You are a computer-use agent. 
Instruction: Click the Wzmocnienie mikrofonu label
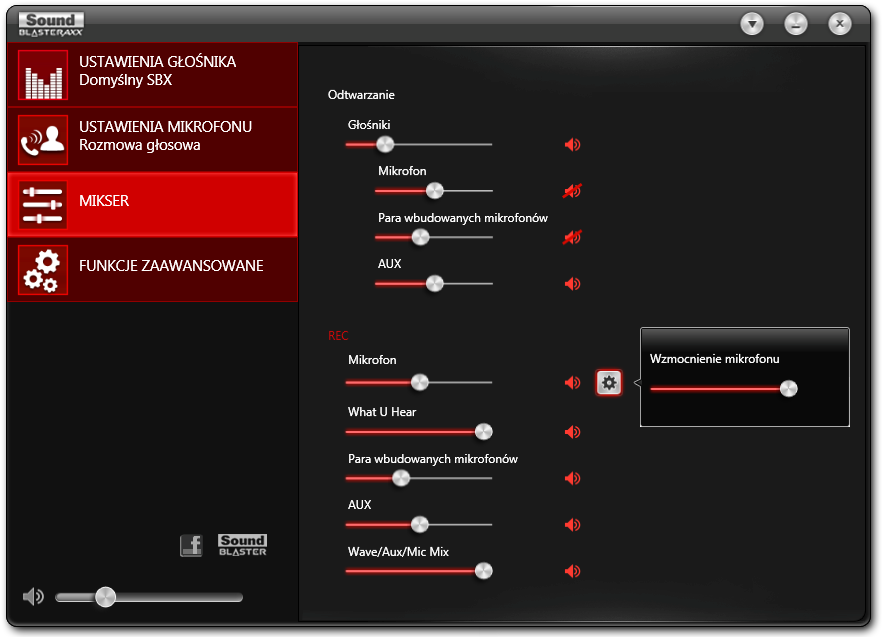coord(714,358)
